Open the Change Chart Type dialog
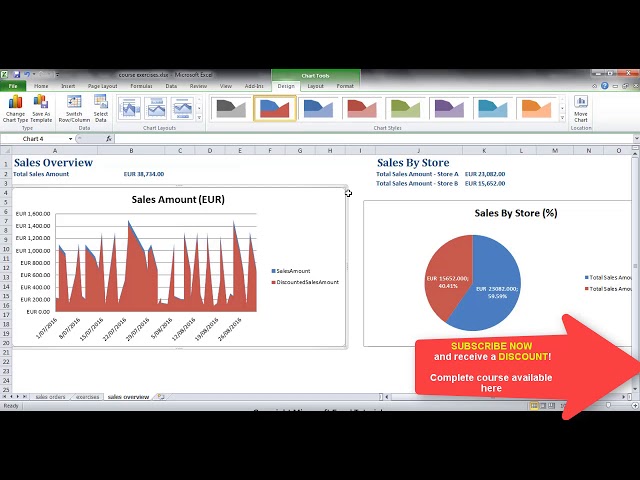The image size is (640, 480). pyautogui.click(x=16, y=109)
